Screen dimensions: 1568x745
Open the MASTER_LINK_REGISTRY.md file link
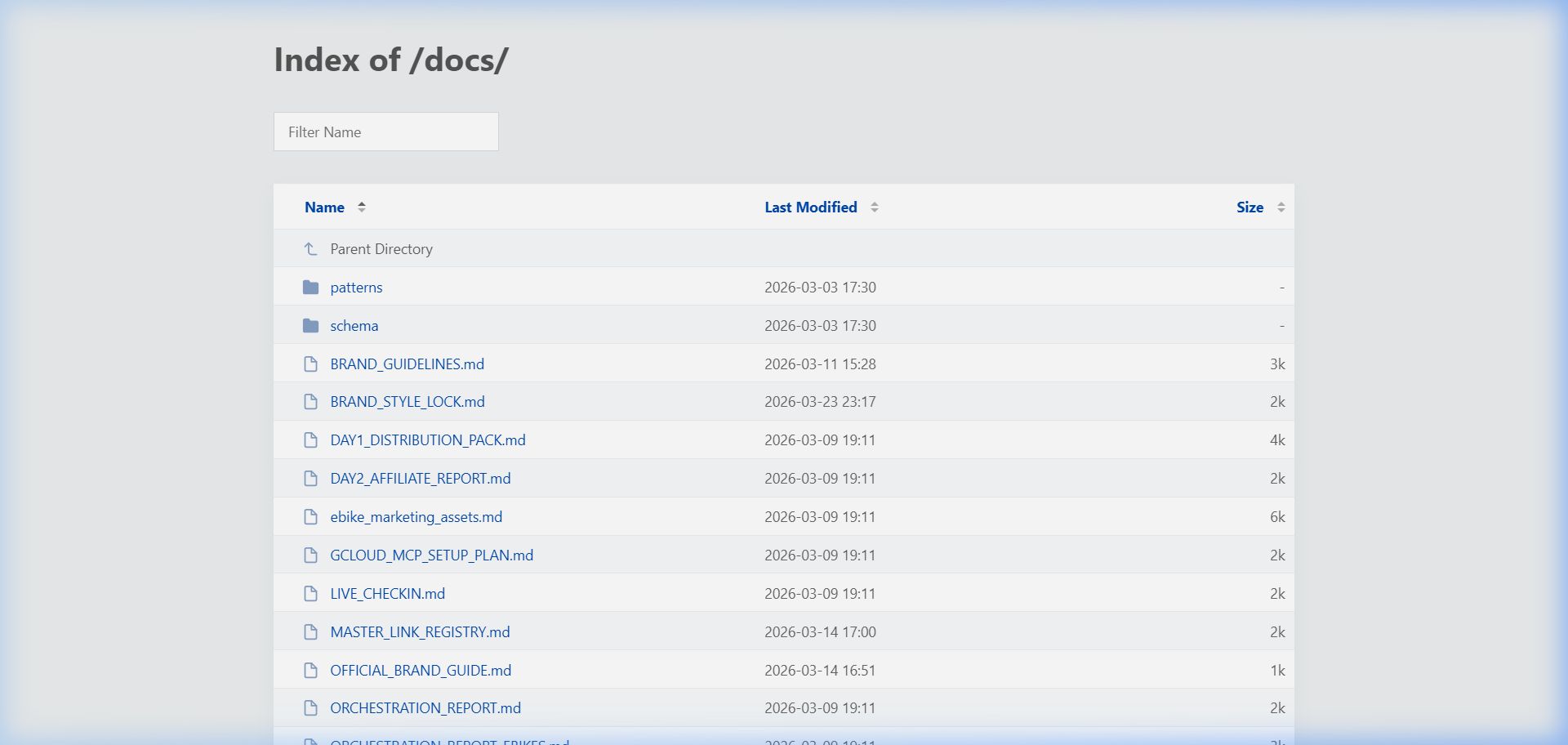coord(420,632)
